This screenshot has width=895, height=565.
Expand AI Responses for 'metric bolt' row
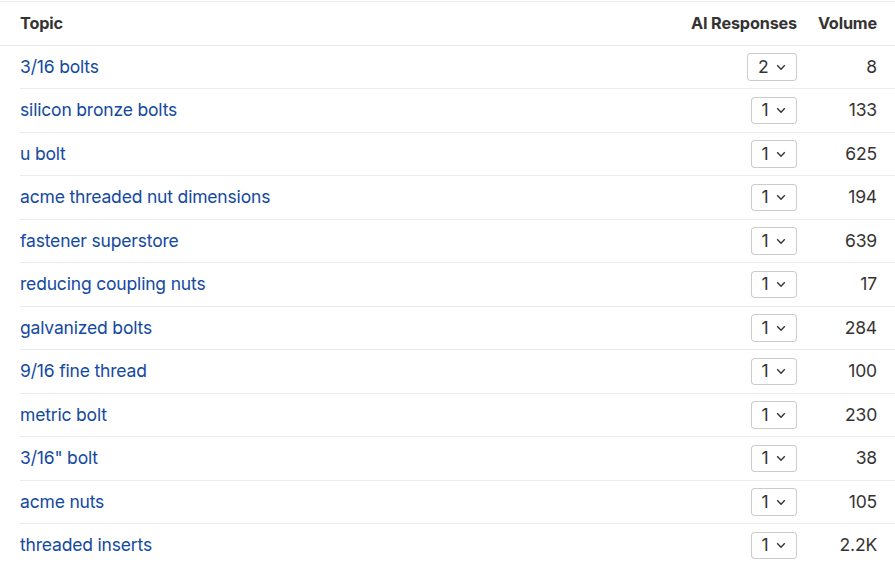click(773, 415)
